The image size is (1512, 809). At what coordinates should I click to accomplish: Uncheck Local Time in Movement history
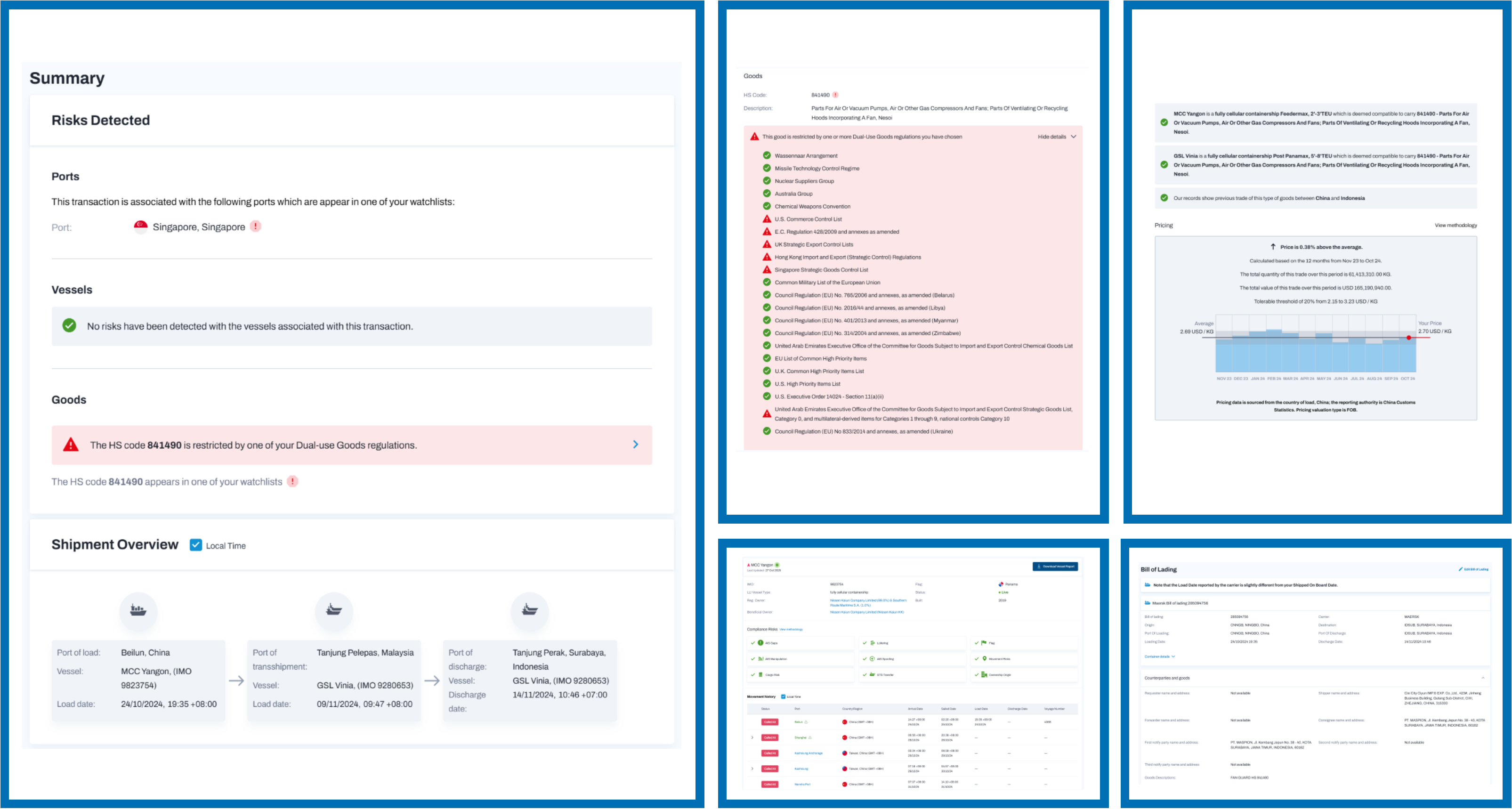pos(783,697)
